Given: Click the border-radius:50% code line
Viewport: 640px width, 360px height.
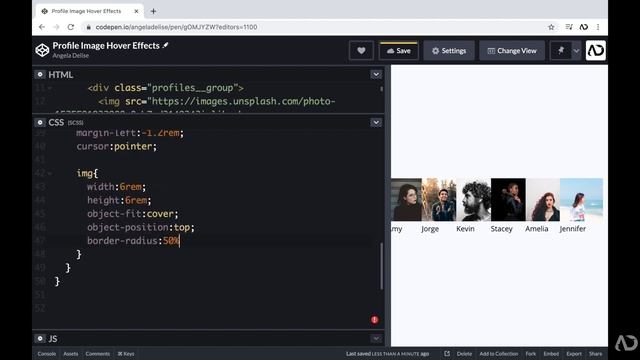Looking at the screenshot, I should point(133,241).
